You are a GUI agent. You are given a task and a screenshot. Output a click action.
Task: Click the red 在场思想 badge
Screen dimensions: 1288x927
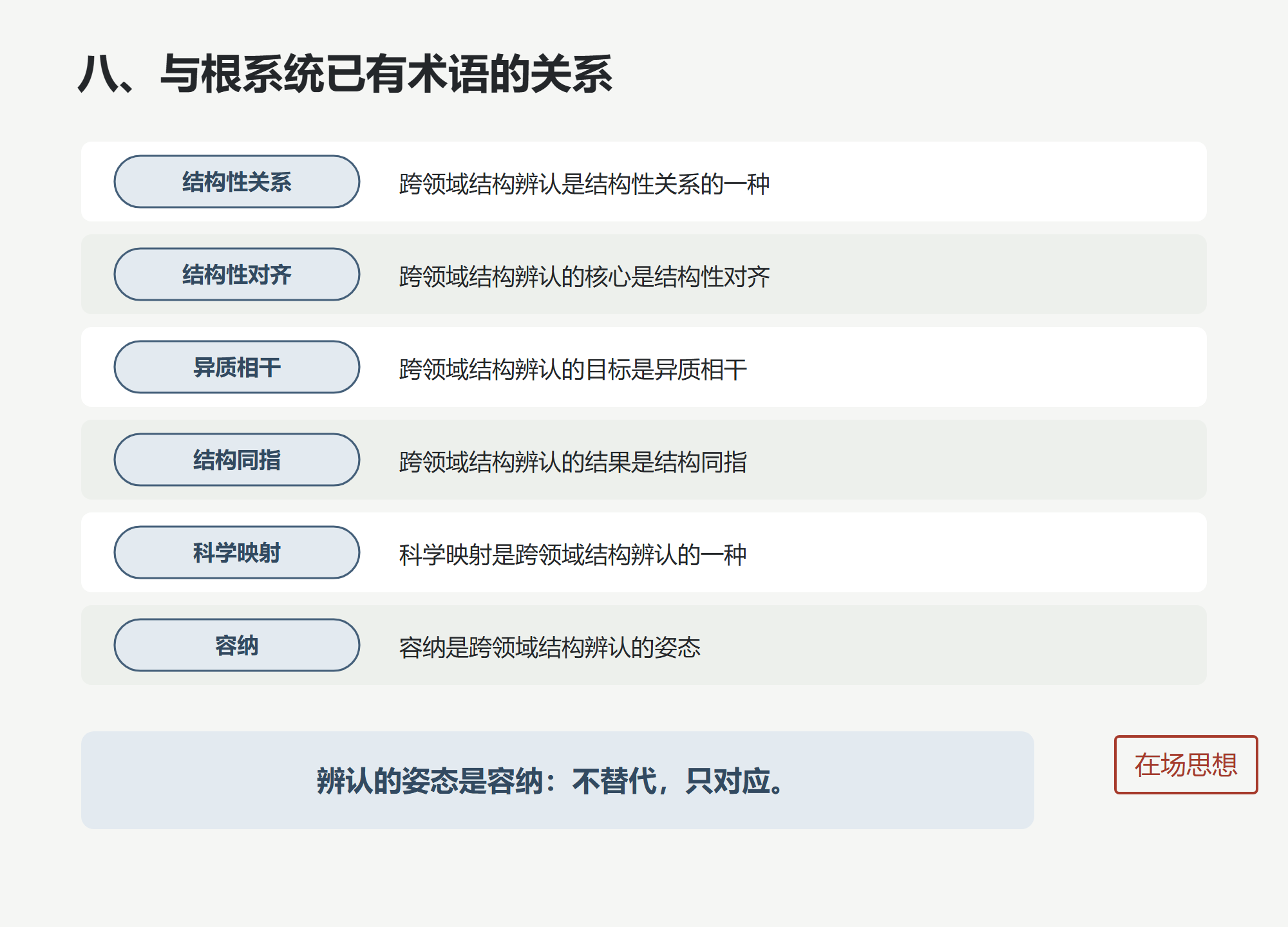1186,765
